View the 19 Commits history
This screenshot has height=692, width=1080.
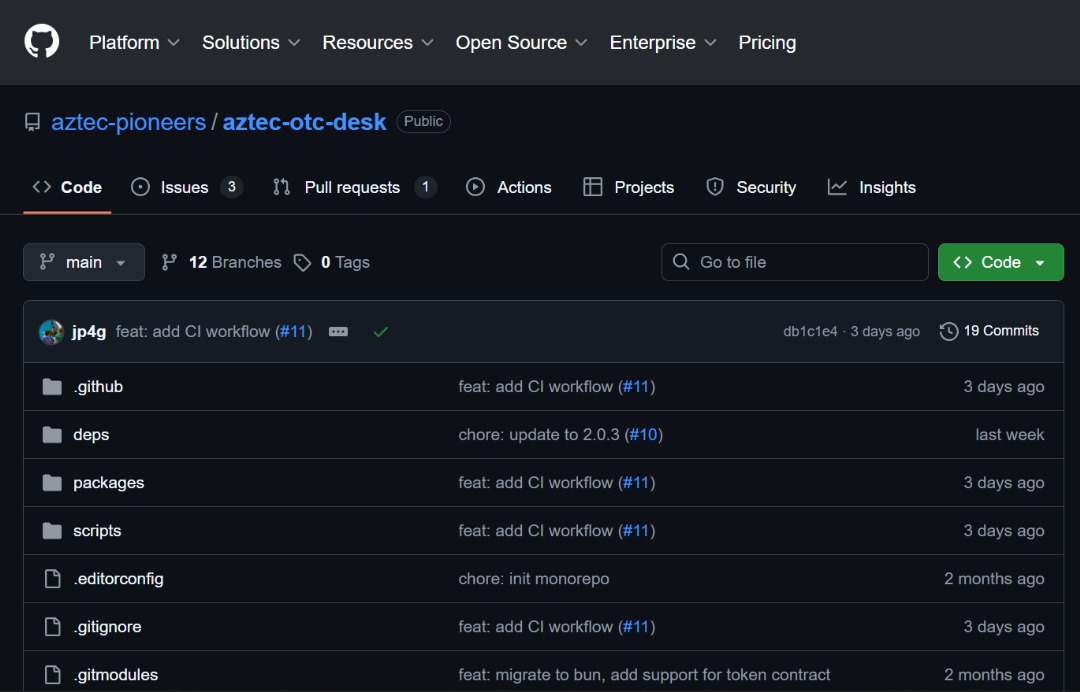tap(989, 331)
